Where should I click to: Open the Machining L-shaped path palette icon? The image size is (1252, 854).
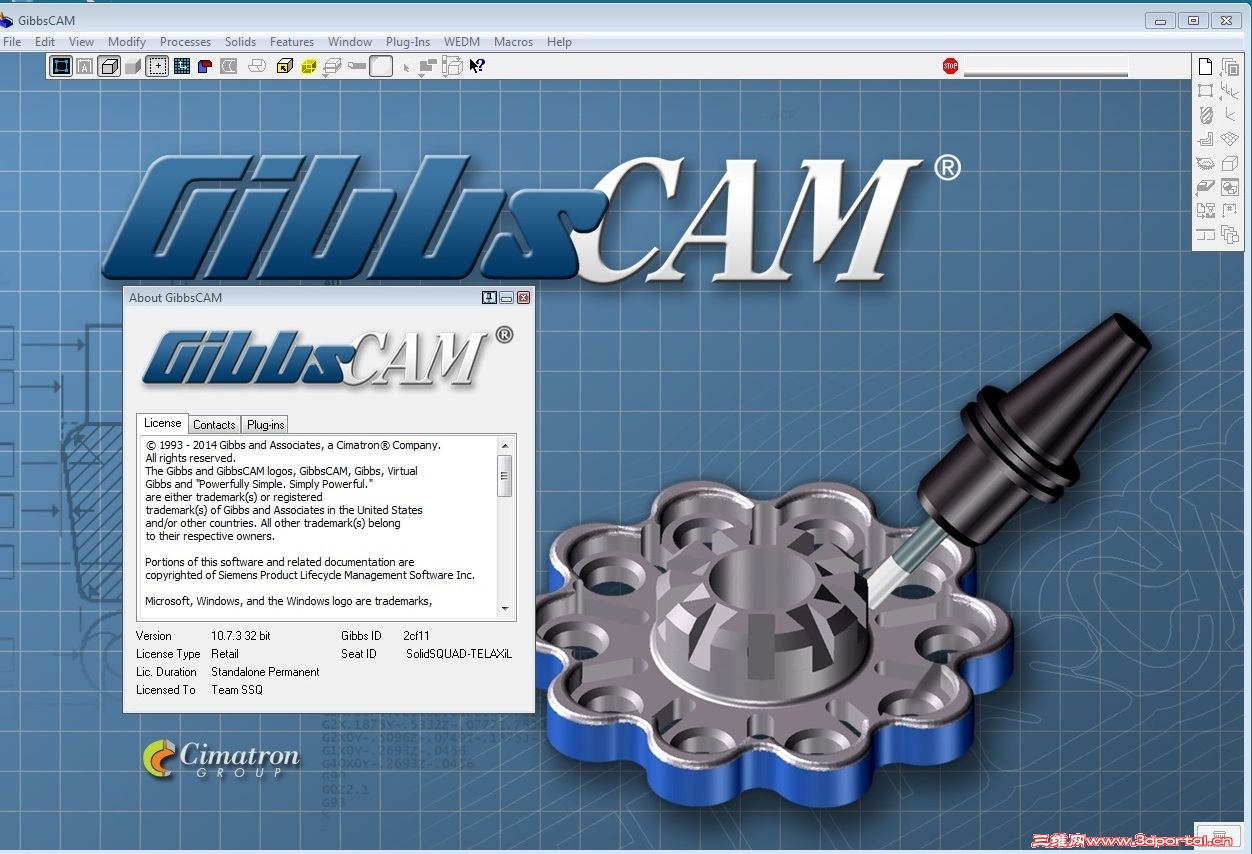[1205, 139]
